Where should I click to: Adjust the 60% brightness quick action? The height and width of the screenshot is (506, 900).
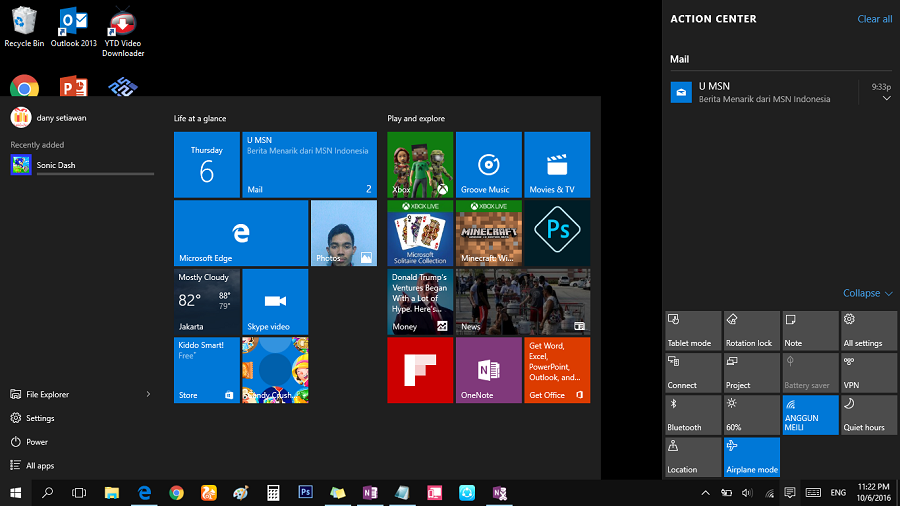click(751, 414)
